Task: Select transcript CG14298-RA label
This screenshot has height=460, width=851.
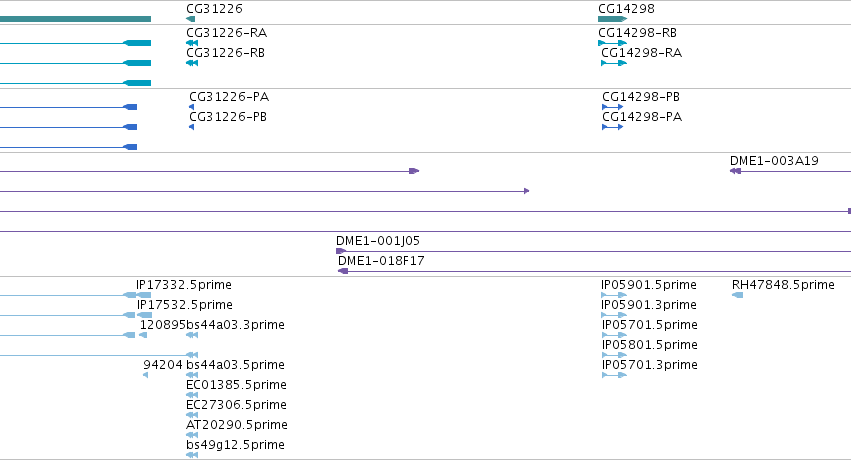Action: (x=642, y=53)
